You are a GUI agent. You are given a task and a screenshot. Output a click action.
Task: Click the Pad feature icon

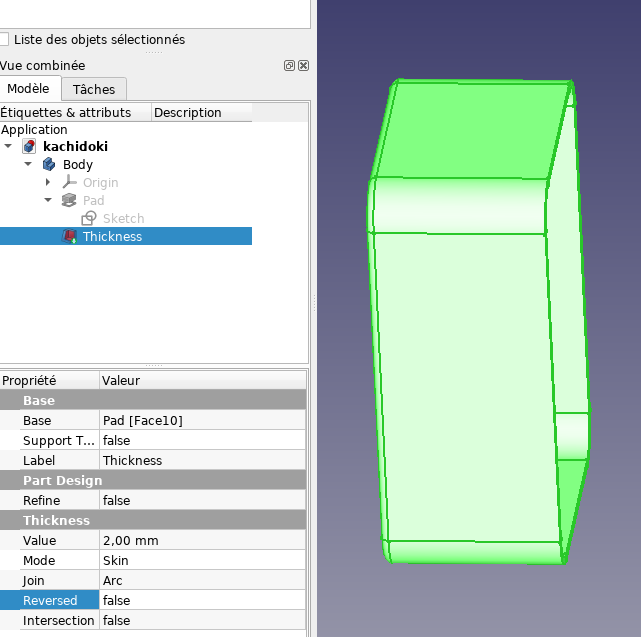69,200
